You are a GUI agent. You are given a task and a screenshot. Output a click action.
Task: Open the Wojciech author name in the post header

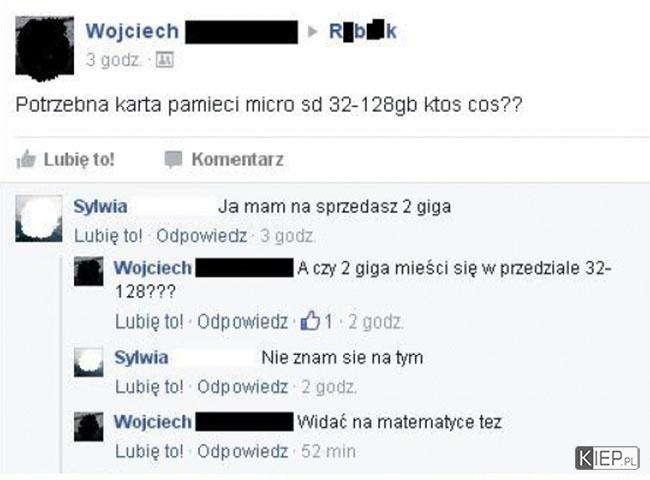tap(132, 32)
